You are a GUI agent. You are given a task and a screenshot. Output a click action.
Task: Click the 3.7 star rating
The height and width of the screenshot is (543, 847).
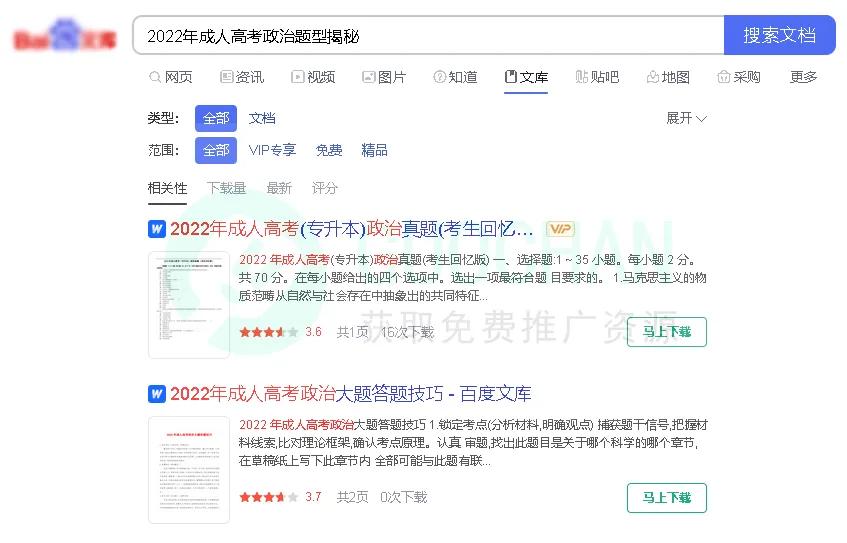click(280, 497)
